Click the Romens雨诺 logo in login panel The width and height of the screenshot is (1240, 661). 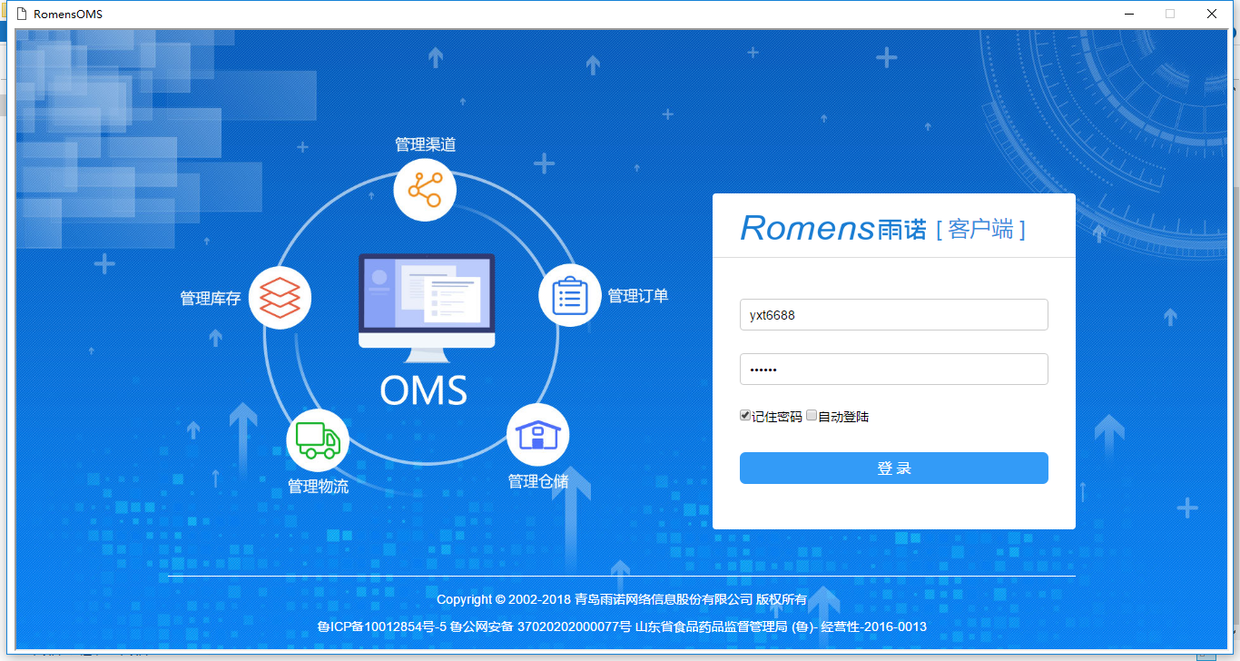point(835,228)
